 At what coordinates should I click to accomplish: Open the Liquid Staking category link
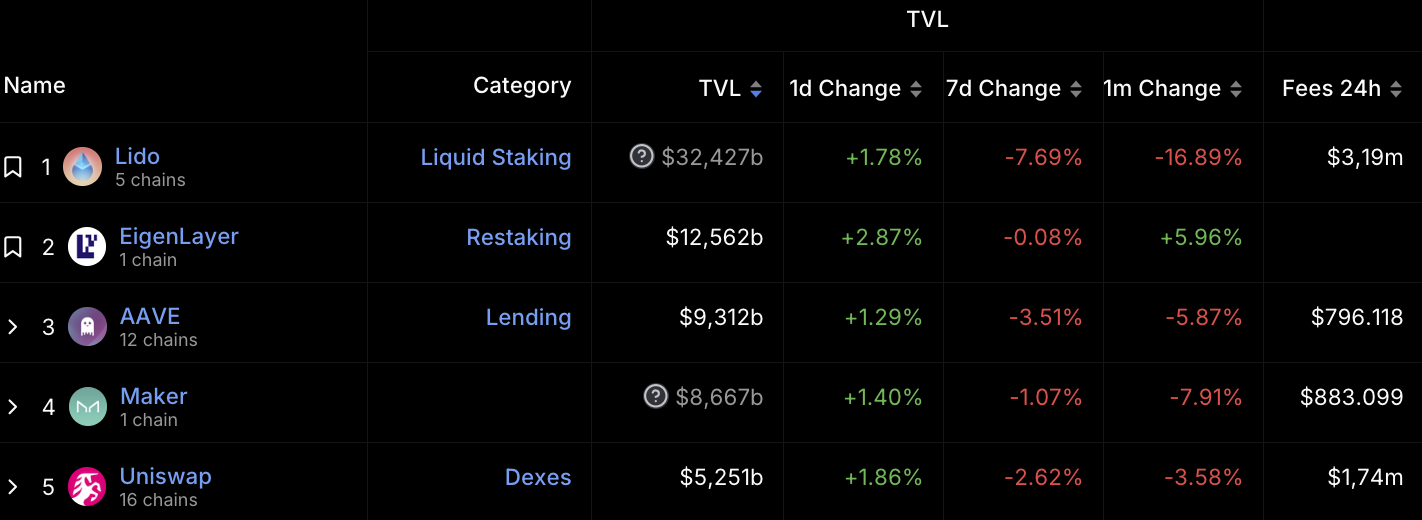click(x=496, y=157)
